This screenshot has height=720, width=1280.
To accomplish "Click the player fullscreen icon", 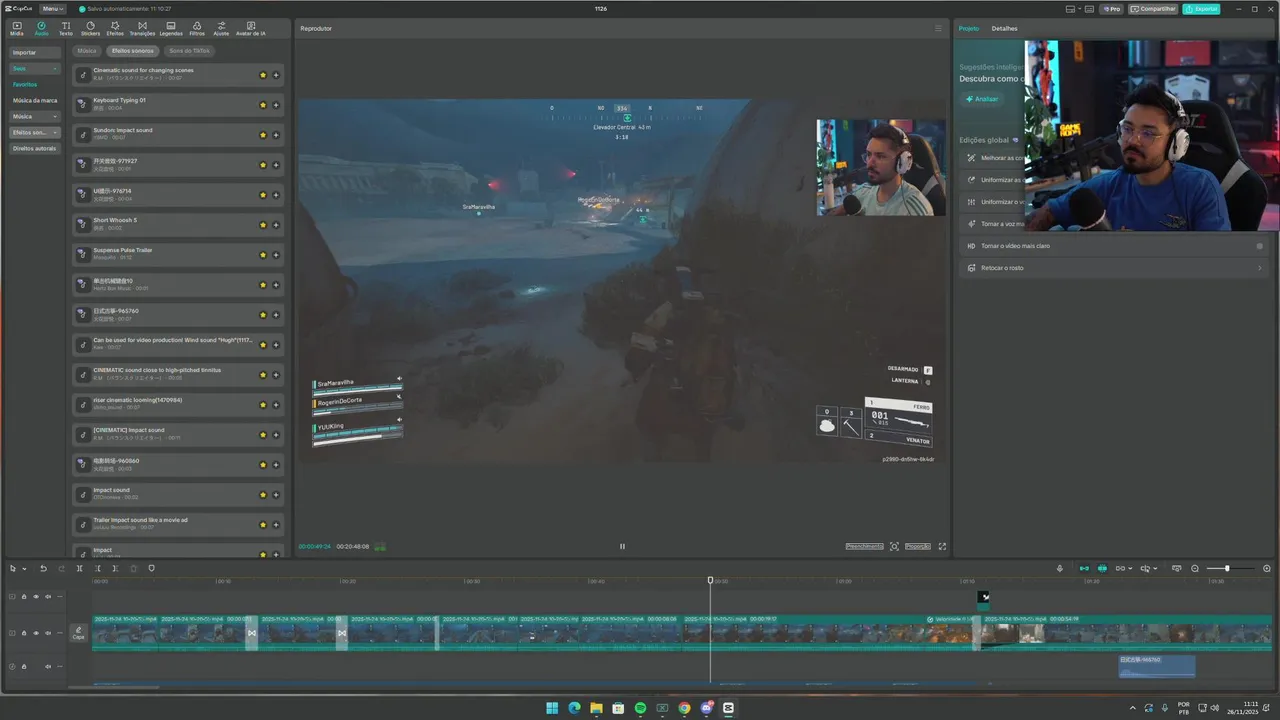I will pos(942,546).
